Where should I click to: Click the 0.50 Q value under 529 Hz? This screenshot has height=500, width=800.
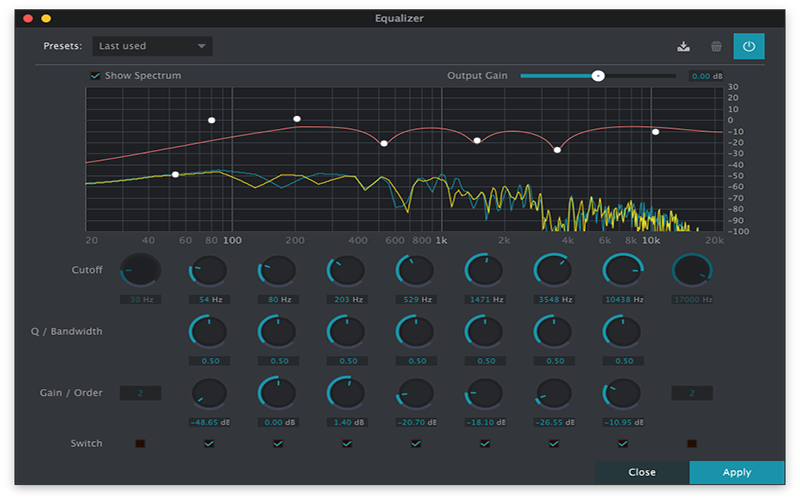click(x=416, y=361)
